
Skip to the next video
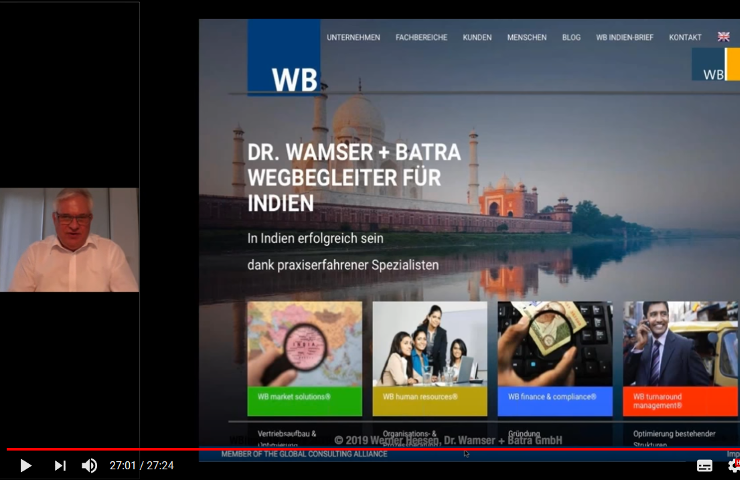pos(60,465)
